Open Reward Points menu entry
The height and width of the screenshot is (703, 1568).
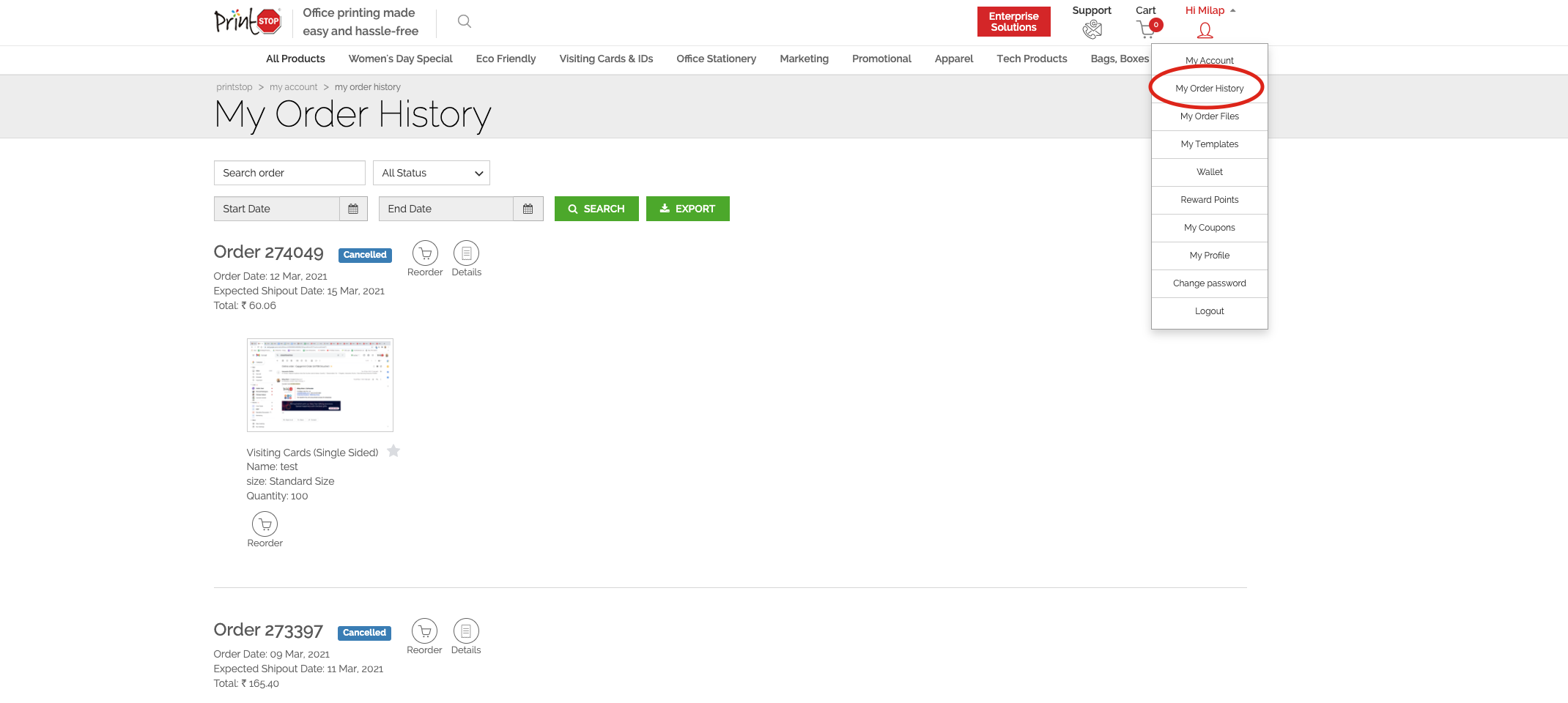pos(1210,200)
